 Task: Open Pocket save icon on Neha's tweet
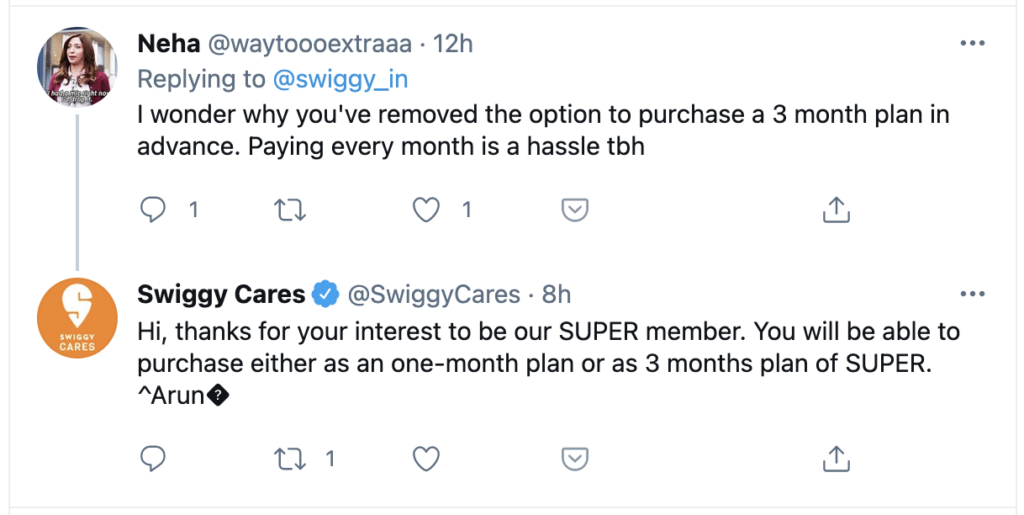point(574,210)
